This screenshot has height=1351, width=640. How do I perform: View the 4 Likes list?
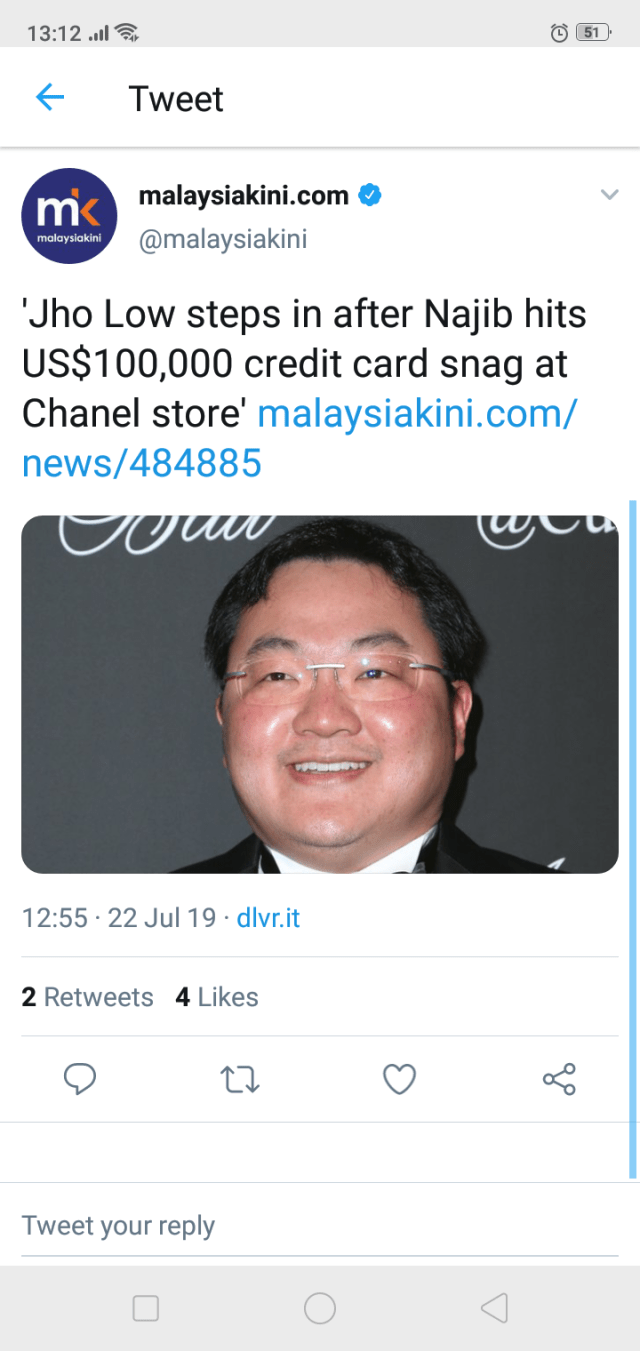(217, 997)
